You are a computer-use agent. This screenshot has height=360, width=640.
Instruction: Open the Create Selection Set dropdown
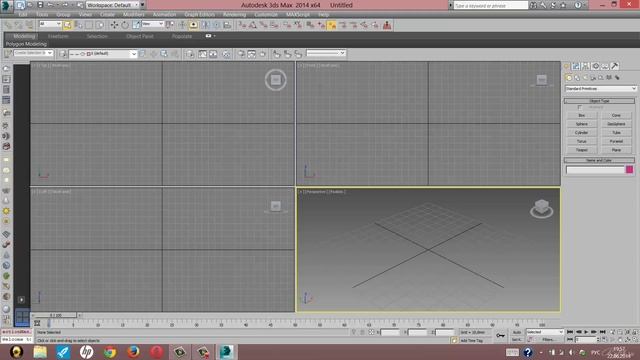coord(33,53)
